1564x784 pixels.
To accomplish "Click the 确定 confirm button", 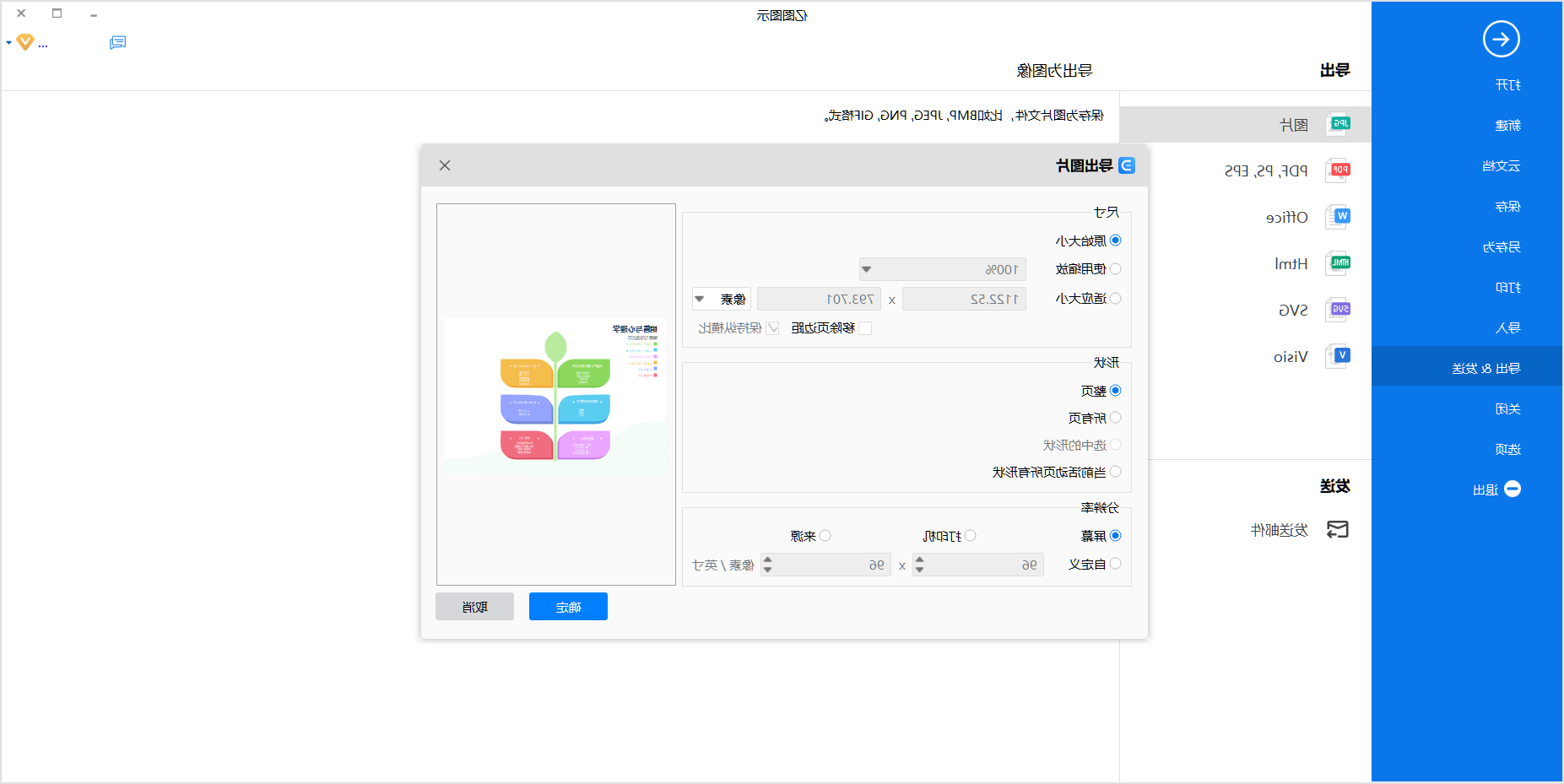I will pos(568,607).
